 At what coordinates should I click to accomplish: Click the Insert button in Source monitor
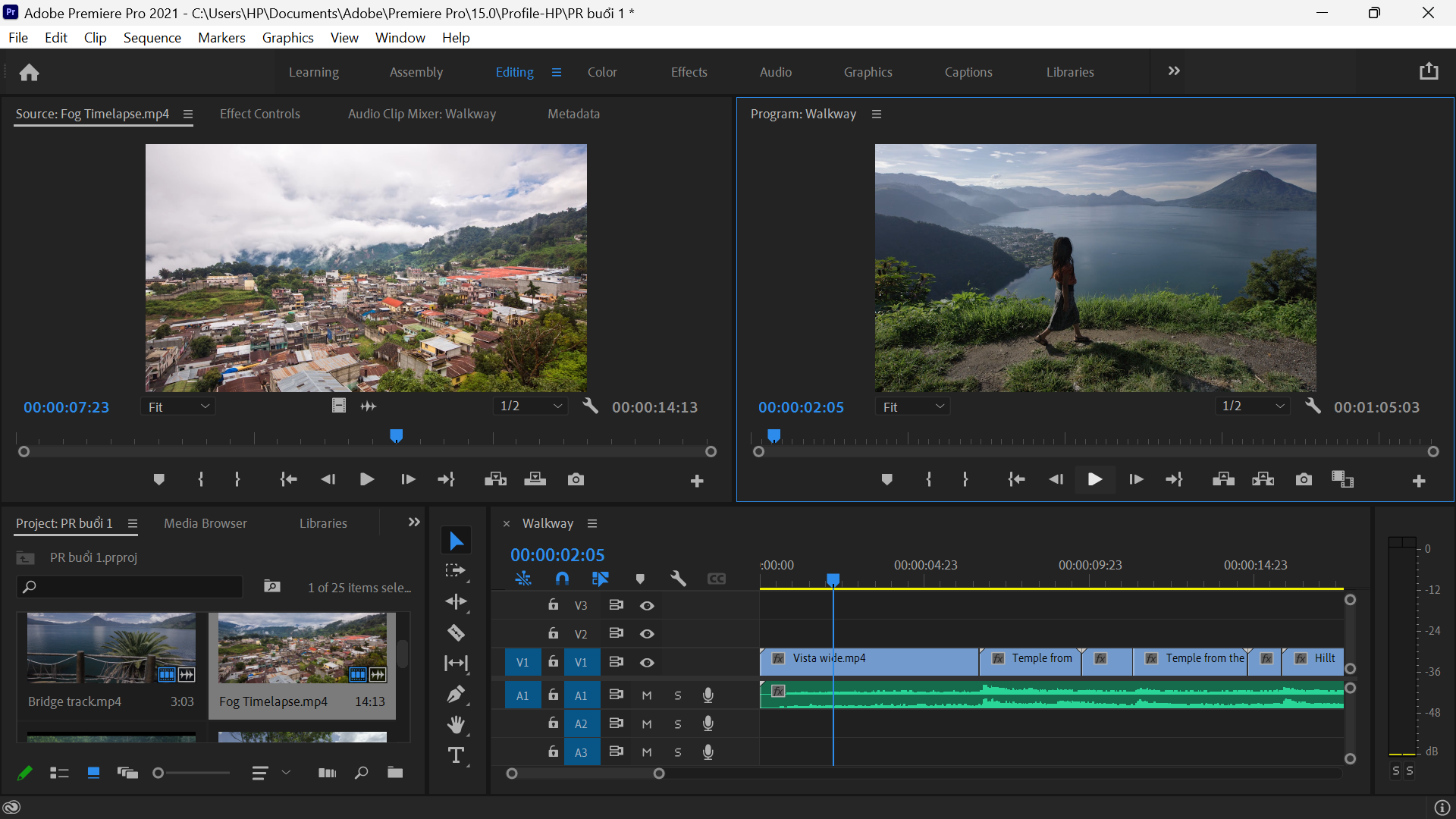pyautogui.click(x=495, y=479)
